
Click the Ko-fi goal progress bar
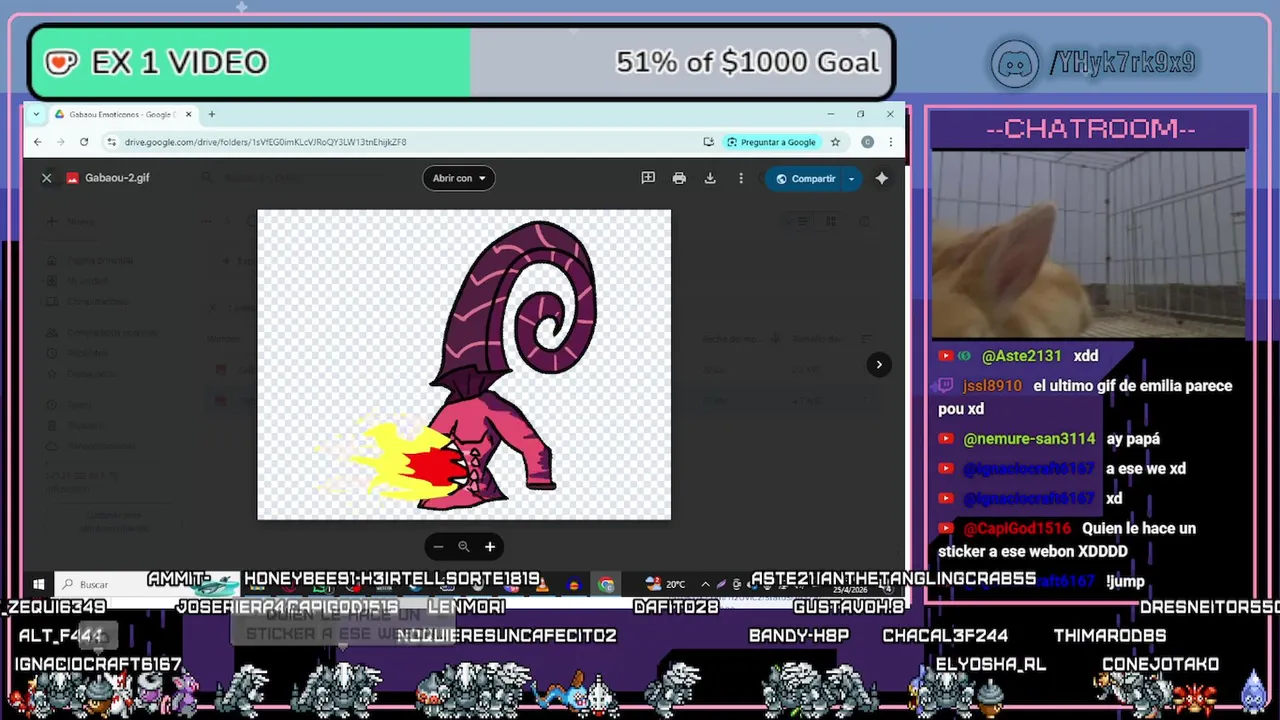tap(461, 62)
